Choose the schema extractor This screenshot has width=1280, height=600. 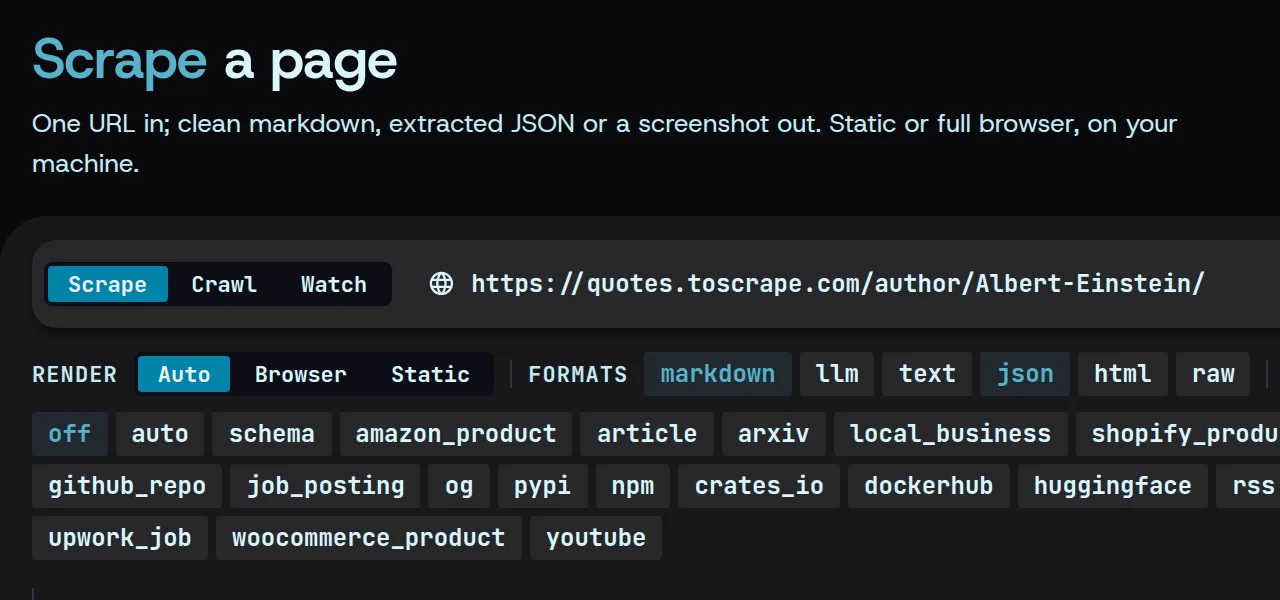[x=272, y=434]
